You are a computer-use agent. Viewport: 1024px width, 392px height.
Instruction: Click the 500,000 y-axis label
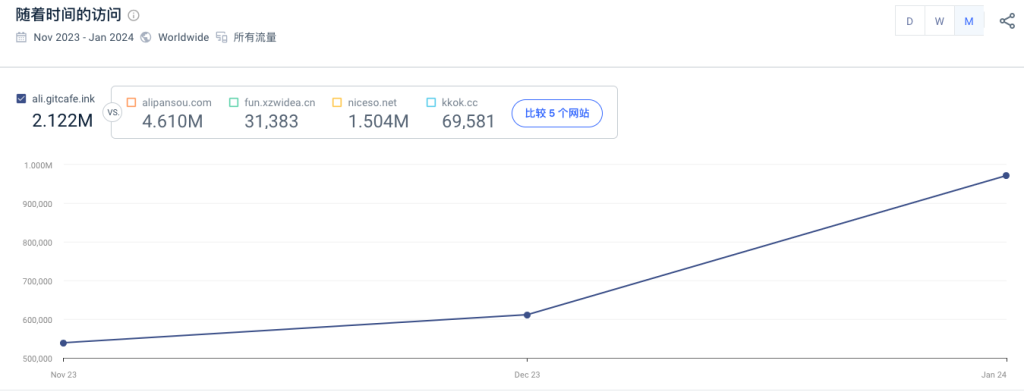pyautogui.click(x=37, y=359)
